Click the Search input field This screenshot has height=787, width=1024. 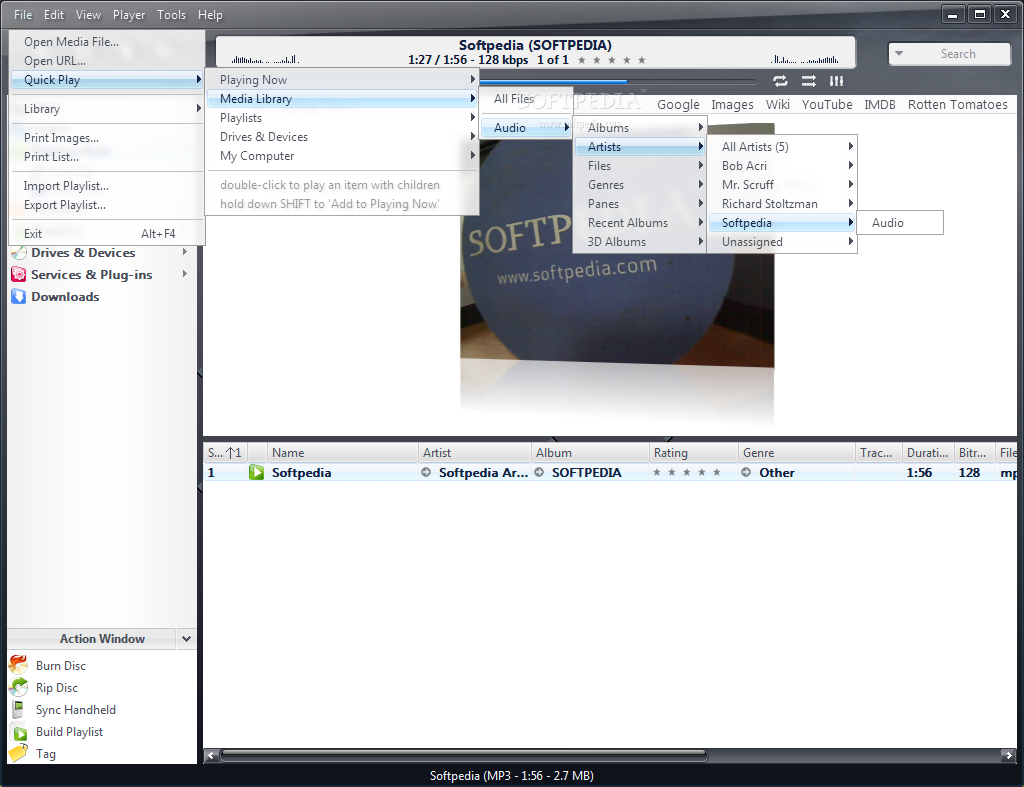click(x=959, y=54)
